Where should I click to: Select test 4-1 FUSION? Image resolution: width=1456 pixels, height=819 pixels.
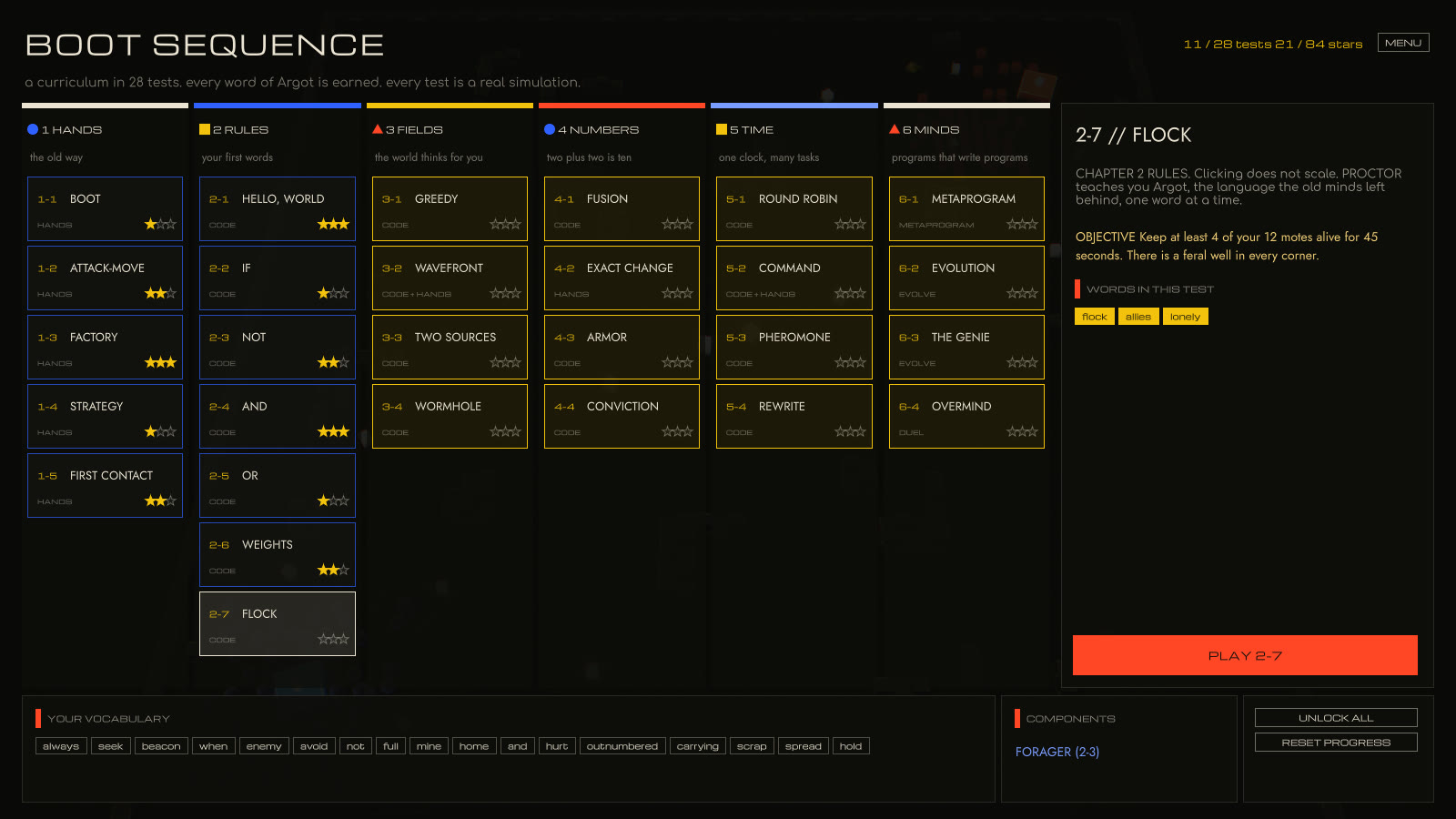[622, 208]
